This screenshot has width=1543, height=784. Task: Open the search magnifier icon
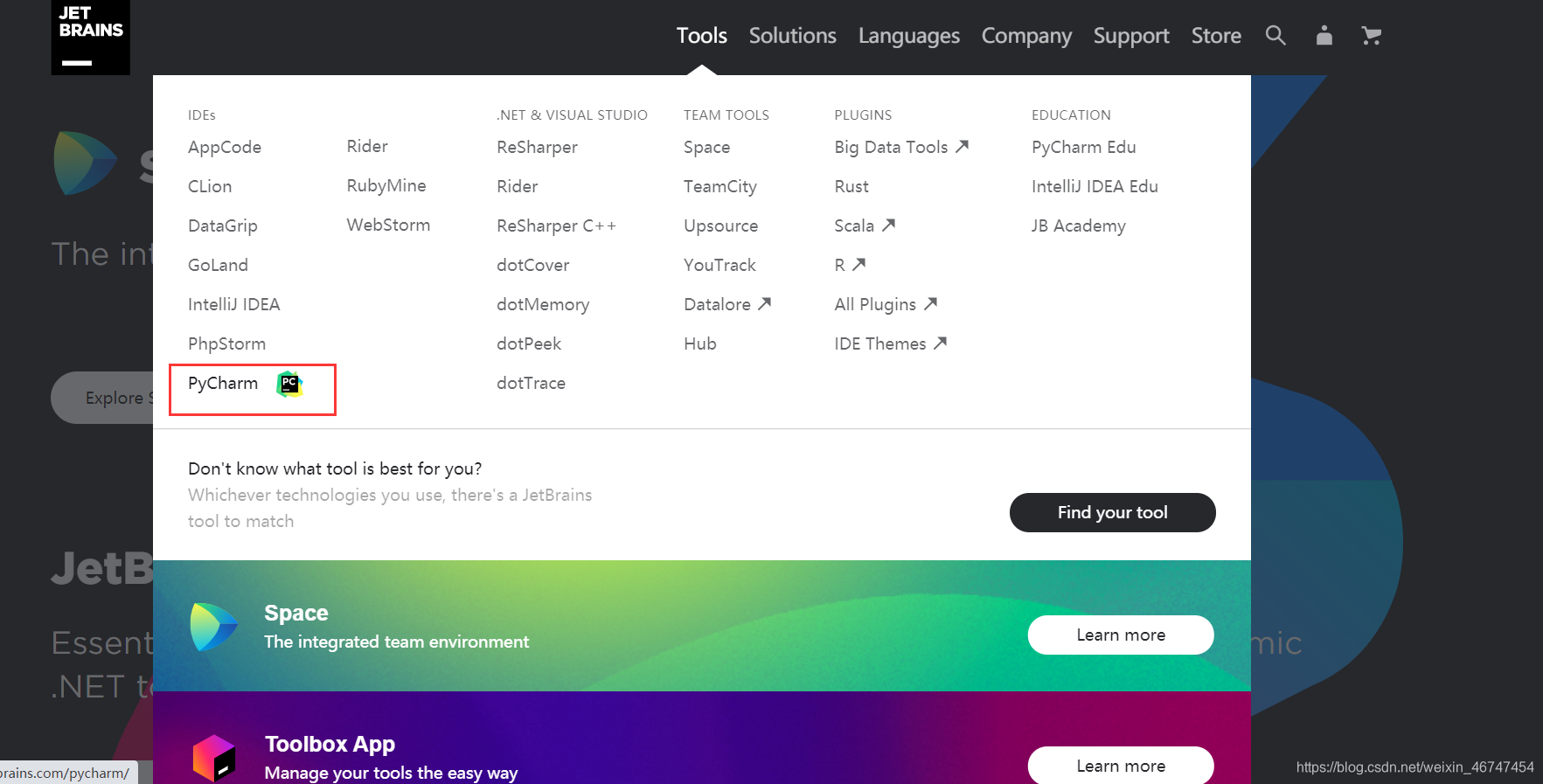click(x=1275, y=35)
